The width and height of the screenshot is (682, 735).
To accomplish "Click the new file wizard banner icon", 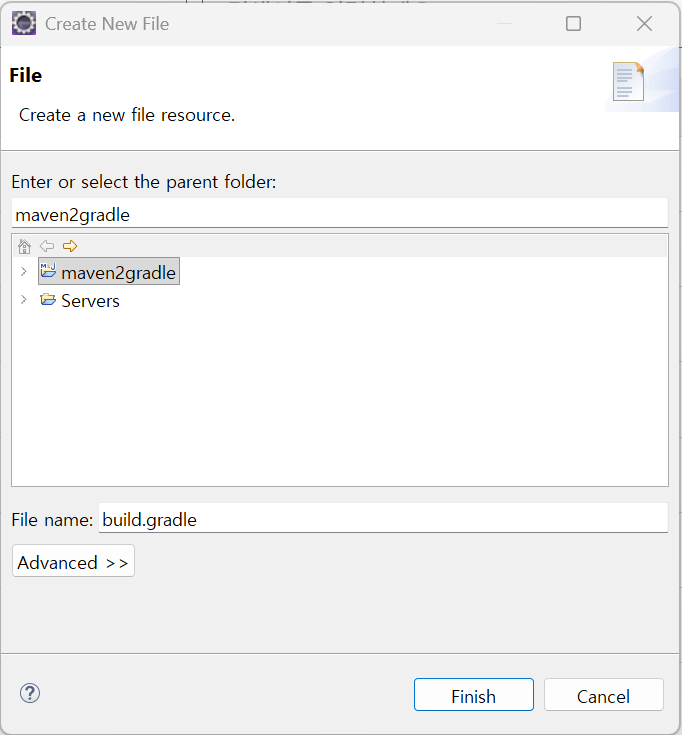I will pyautogui.click(x=628, y=82).
